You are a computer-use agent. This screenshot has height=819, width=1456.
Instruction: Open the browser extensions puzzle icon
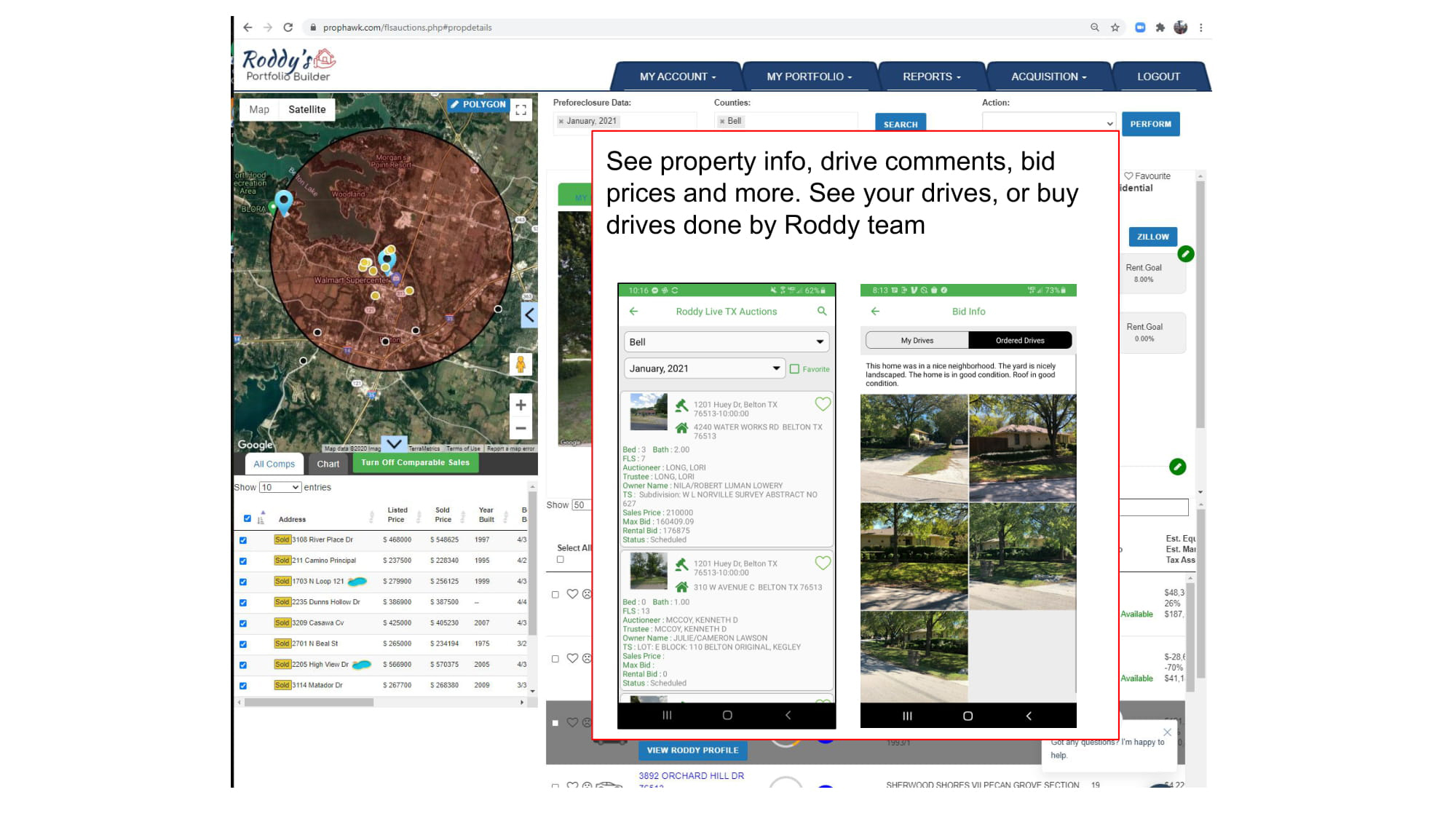point(1160,28)
